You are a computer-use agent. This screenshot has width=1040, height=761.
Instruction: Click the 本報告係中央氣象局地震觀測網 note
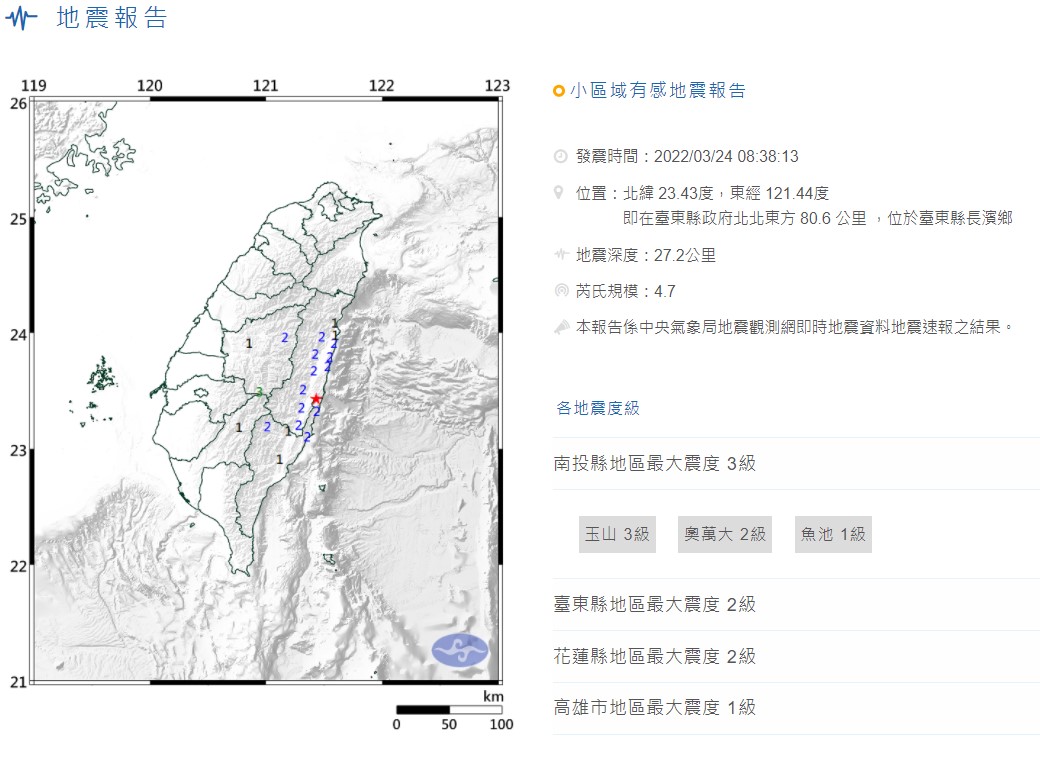795,327
